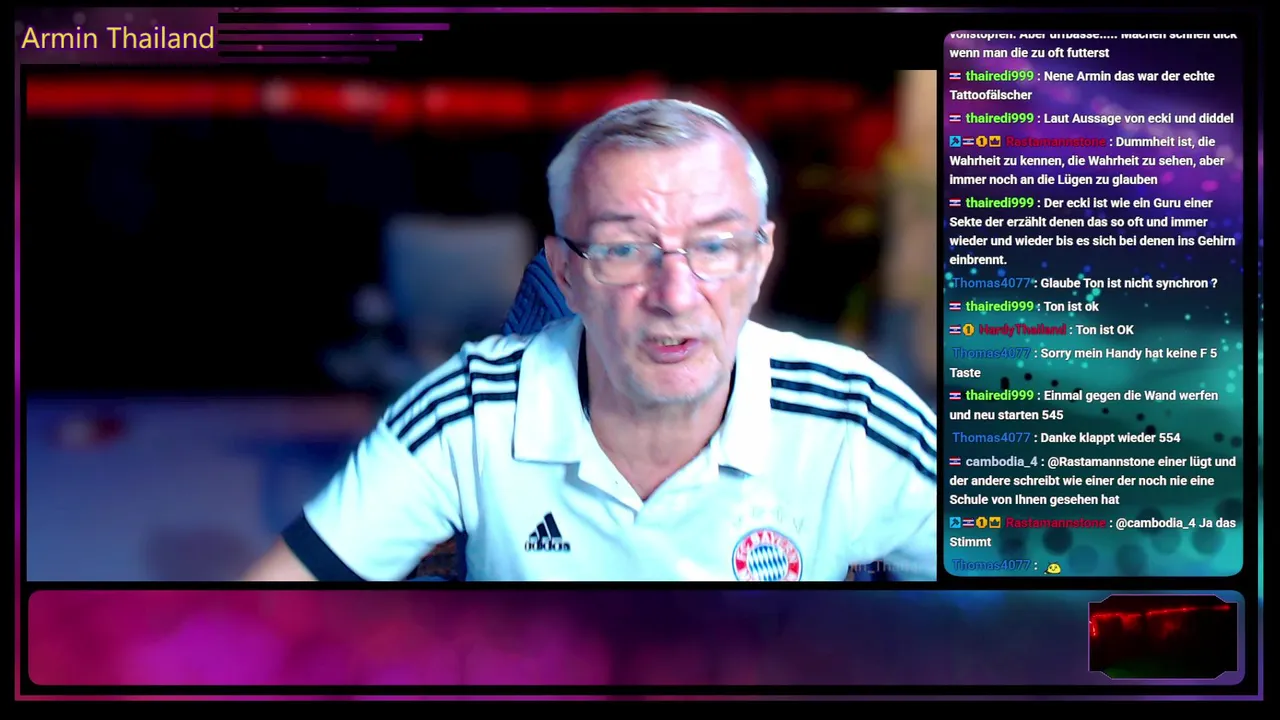Open username Thomas4077 on 'Glaube Ton ist nicht synchron'

tap(991, 283)
